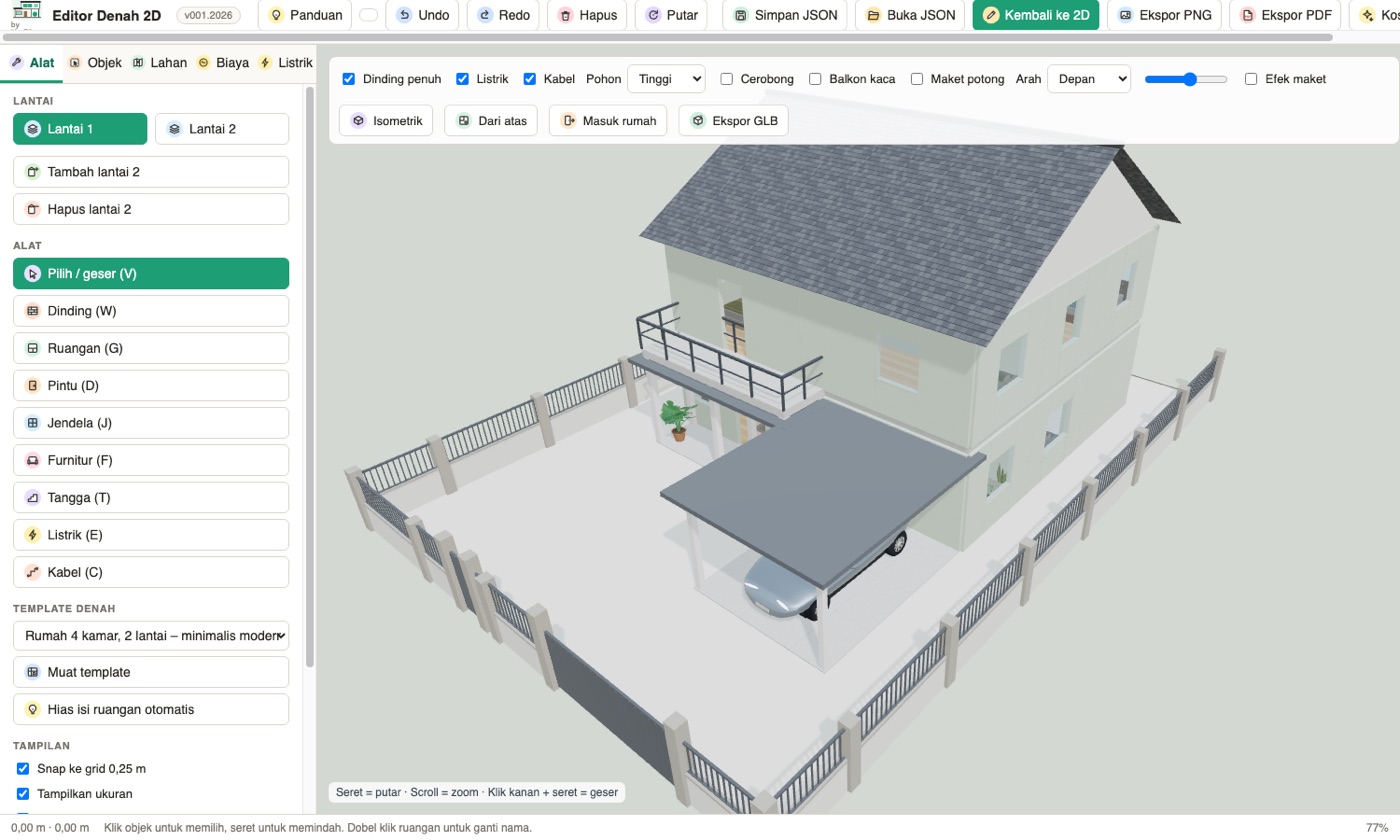Click the Tambah lantai 2 button
Screen dimensions: 1400x840
pos(151,172)
